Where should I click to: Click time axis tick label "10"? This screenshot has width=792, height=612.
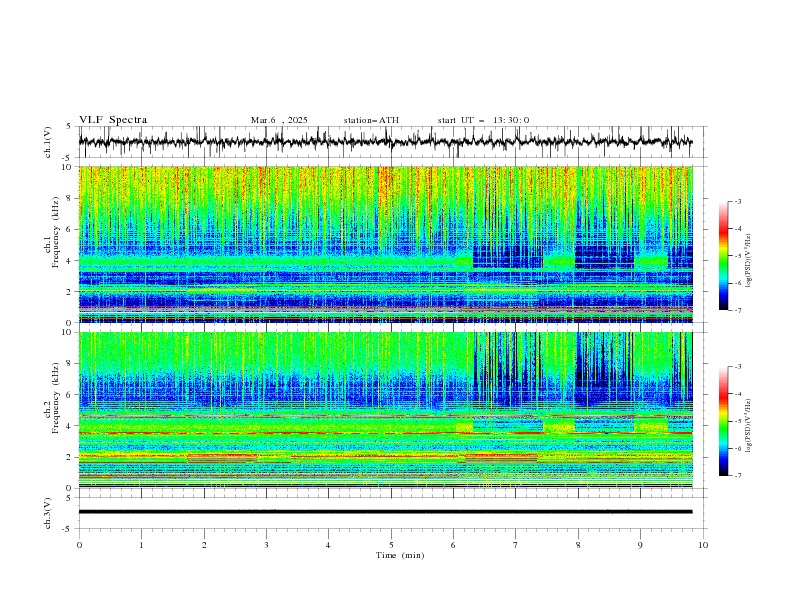click(703, 545)
